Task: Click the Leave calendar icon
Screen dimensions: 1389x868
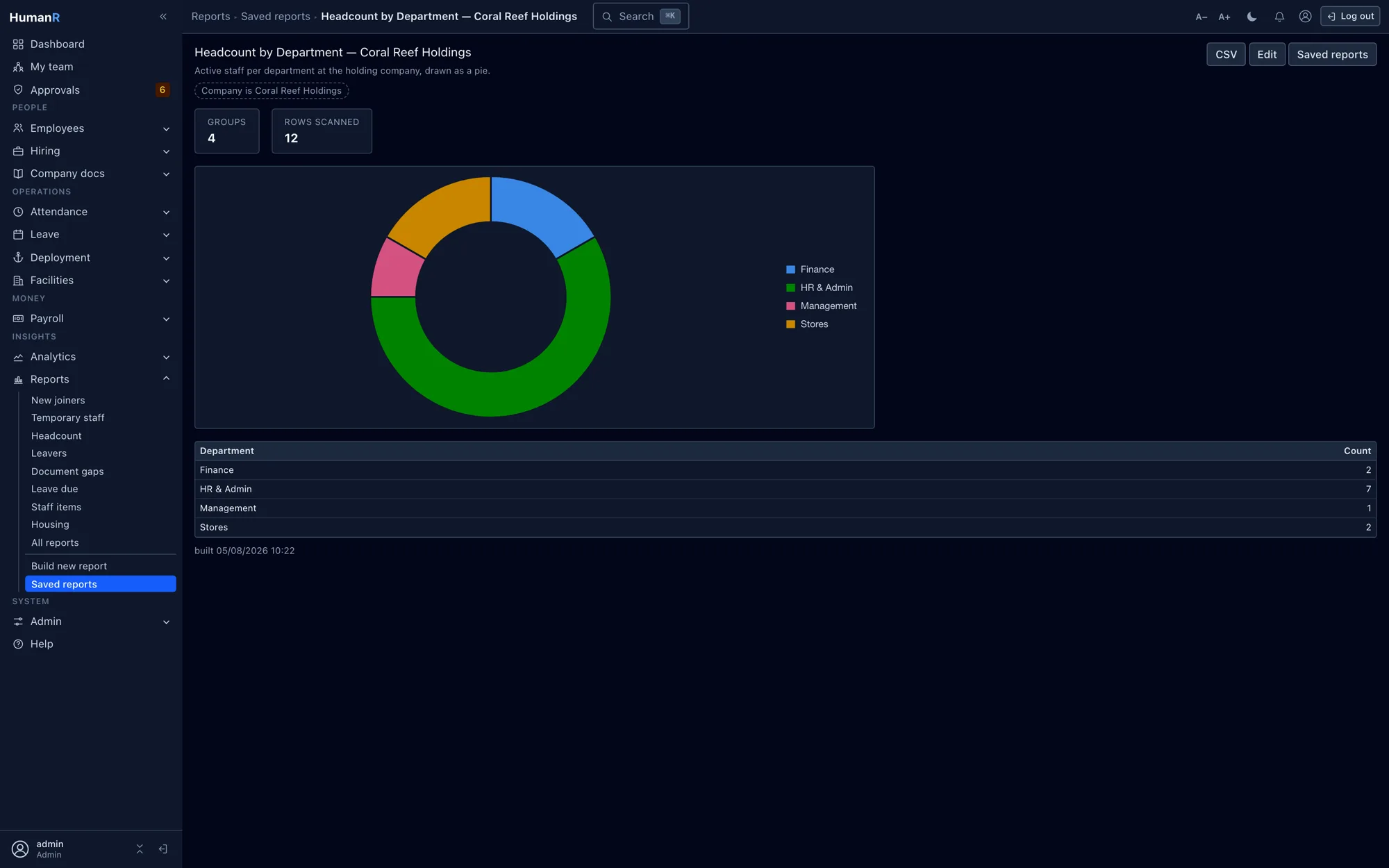Action: (x=18, y=235)
